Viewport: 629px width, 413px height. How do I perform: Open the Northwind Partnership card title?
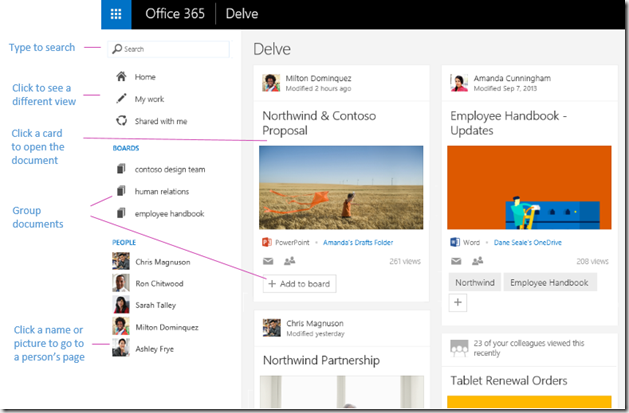click(321, 360)
